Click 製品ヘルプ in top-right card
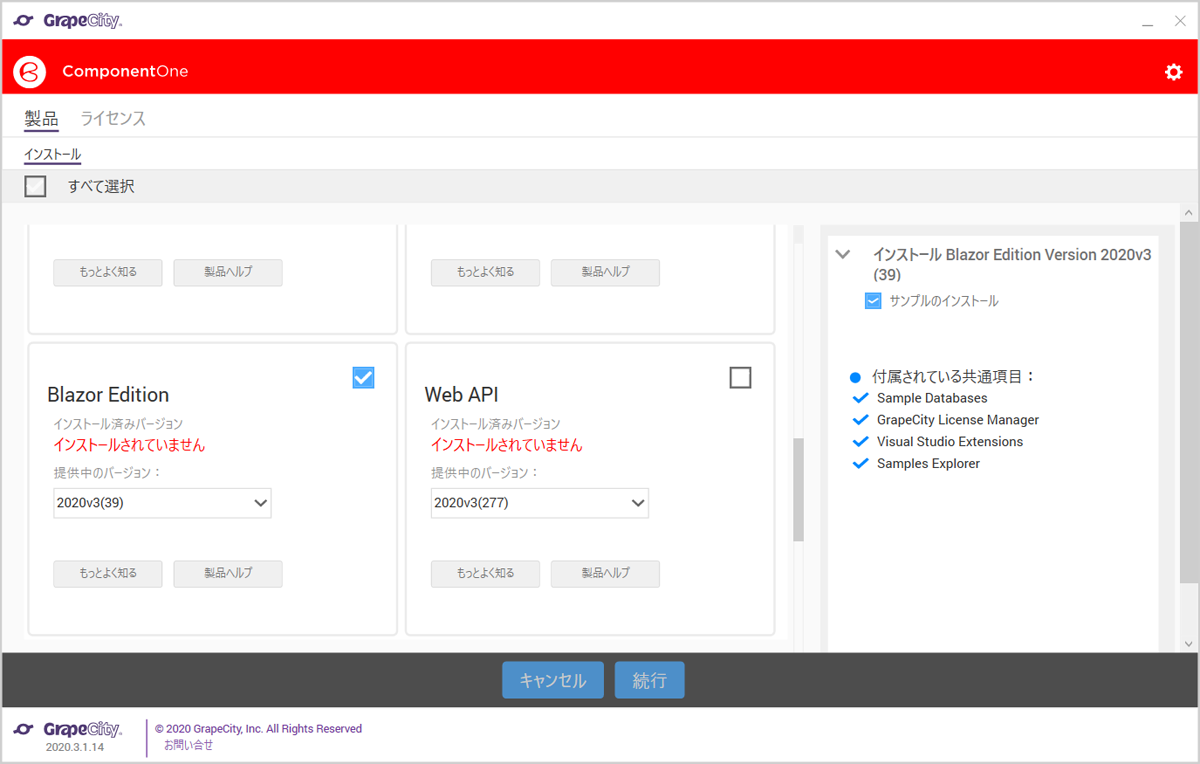Screen dimensions: 1200x764 [x=605, y=273]
